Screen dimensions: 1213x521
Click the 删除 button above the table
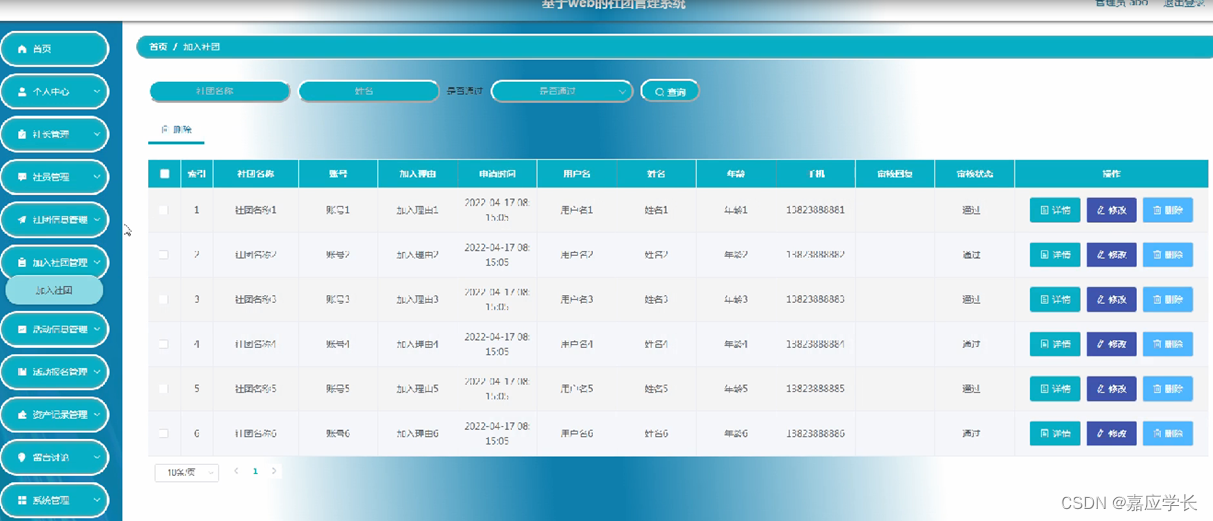[x=176, y=130]
